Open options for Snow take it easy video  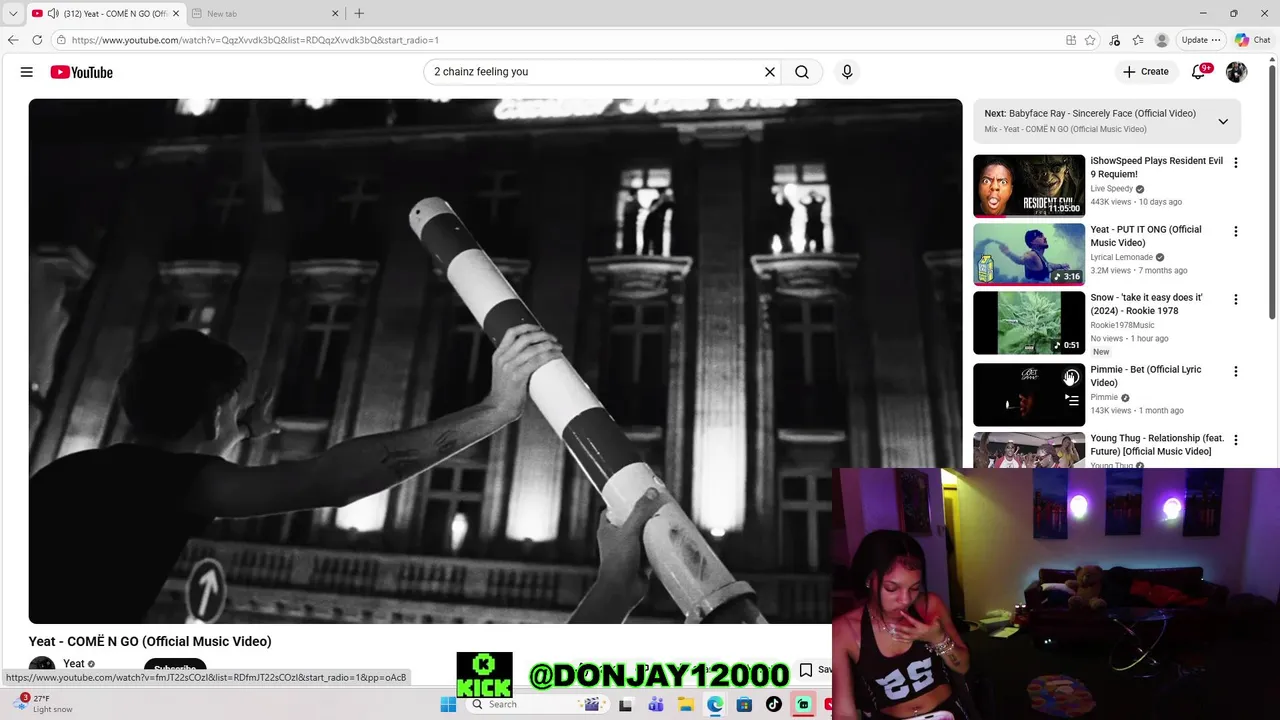1235,300
